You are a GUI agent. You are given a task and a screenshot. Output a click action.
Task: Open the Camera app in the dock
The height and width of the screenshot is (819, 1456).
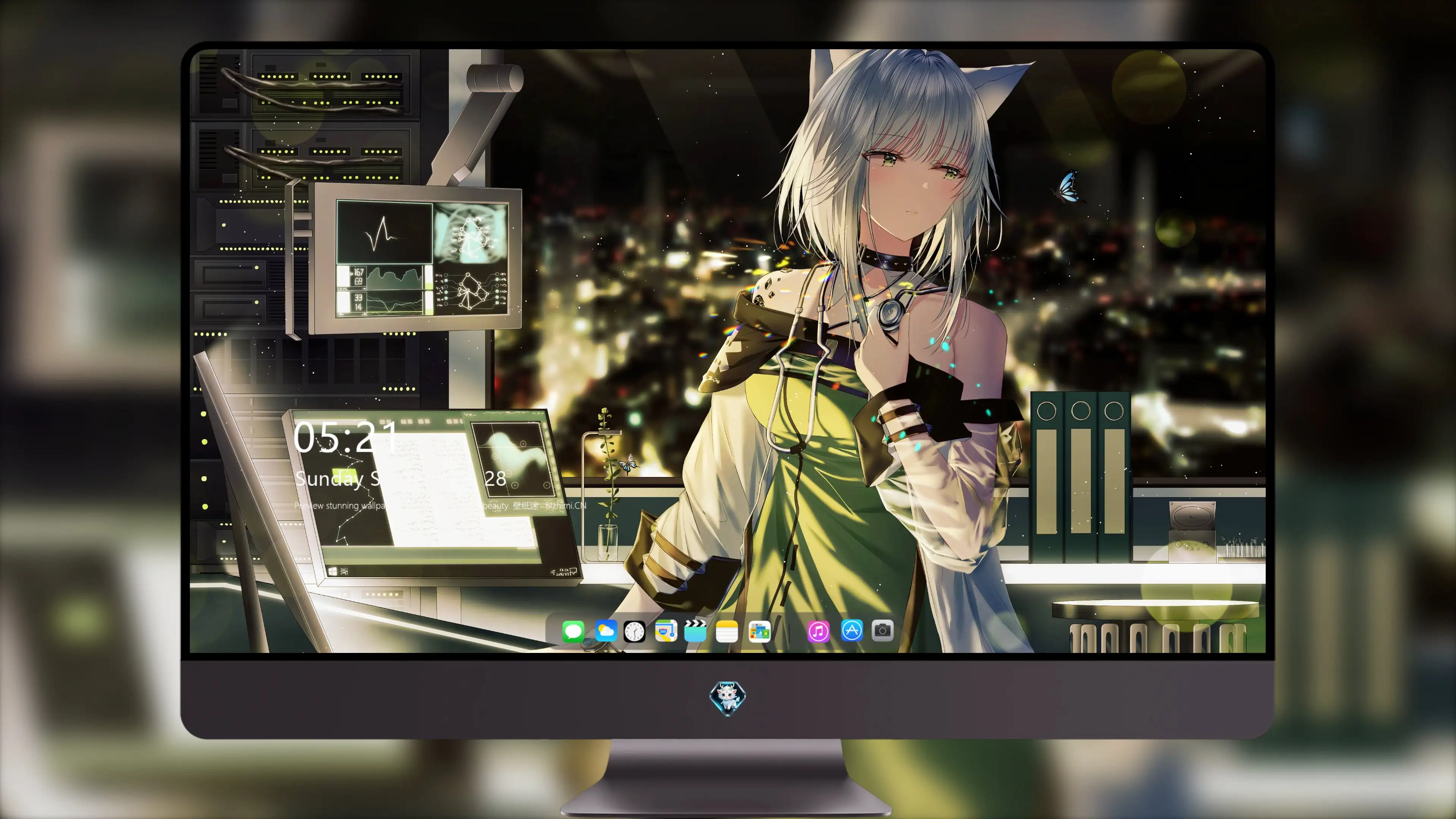click(x=882, y=631)
